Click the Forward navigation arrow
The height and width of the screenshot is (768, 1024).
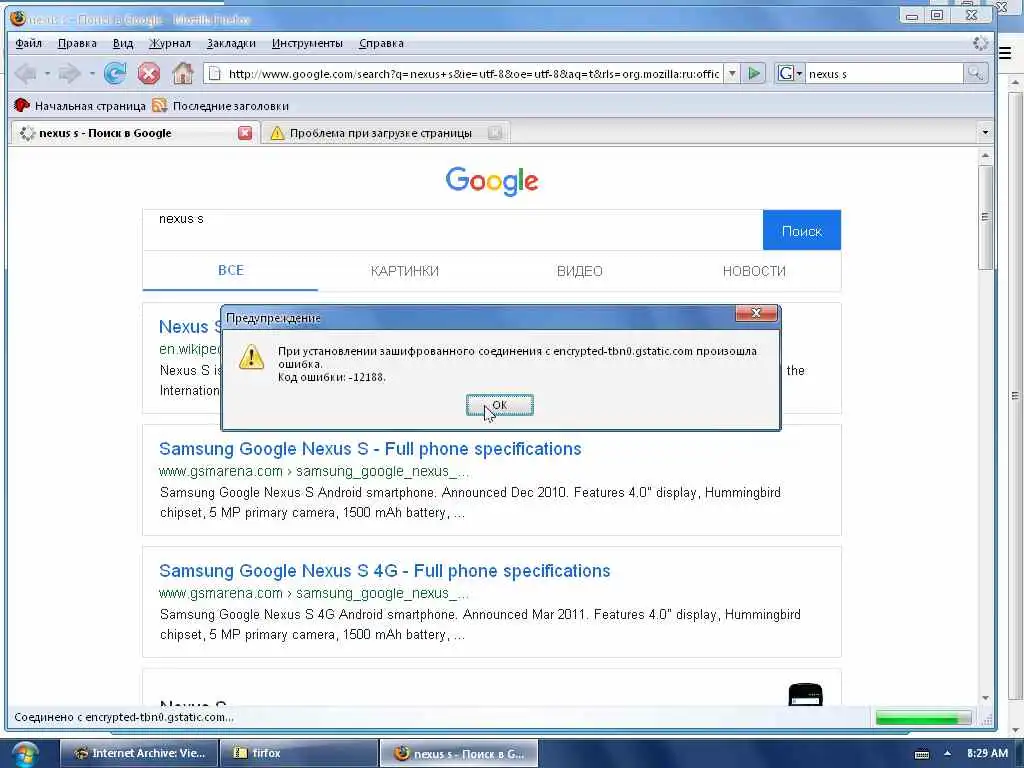click(x=69, y=73)
